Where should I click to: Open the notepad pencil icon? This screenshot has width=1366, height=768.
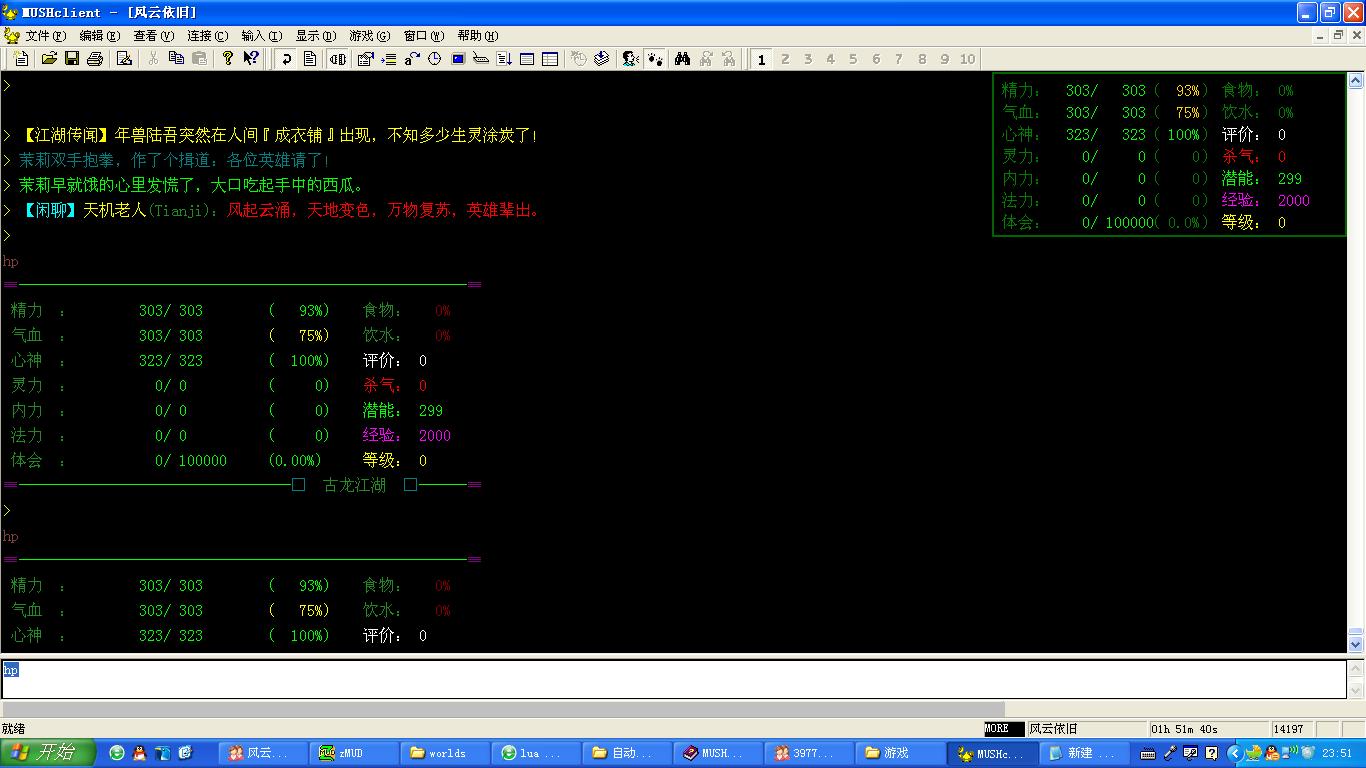click(x=124, y=59)
